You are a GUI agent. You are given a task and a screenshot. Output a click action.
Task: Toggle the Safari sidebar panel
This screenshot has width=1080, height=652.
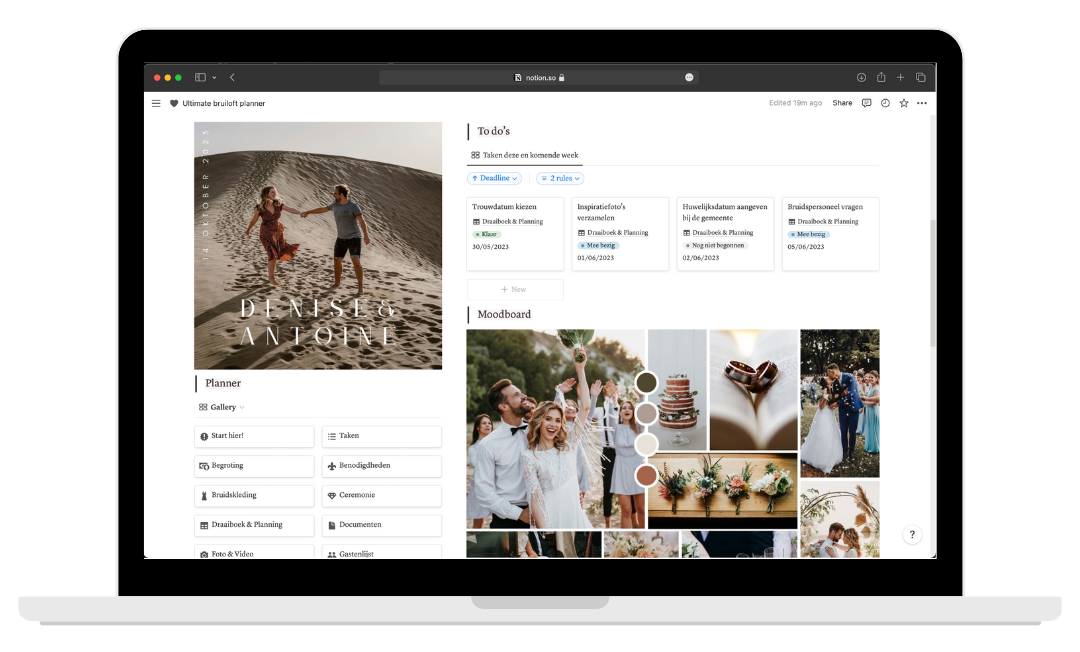[x=200, y=77]
